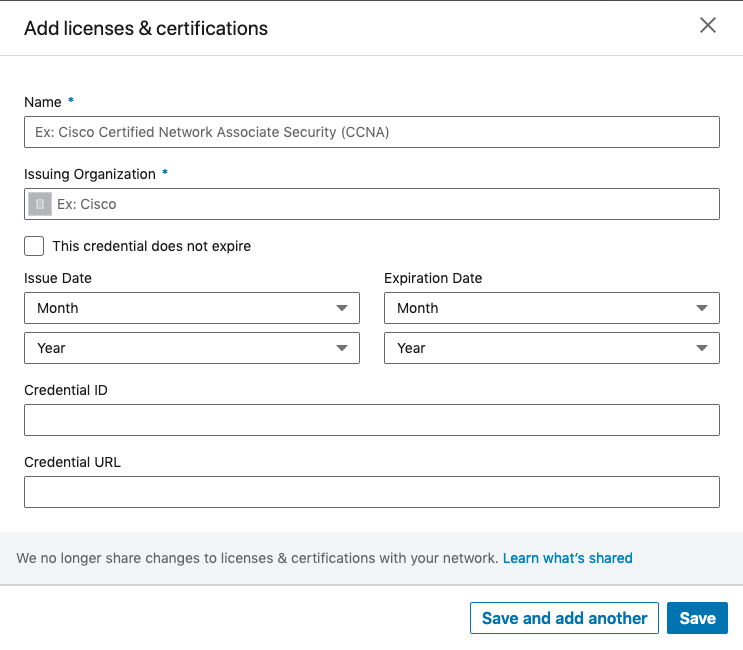
Task: Focus the Issuing Organization text field
Action: (385, 204)
